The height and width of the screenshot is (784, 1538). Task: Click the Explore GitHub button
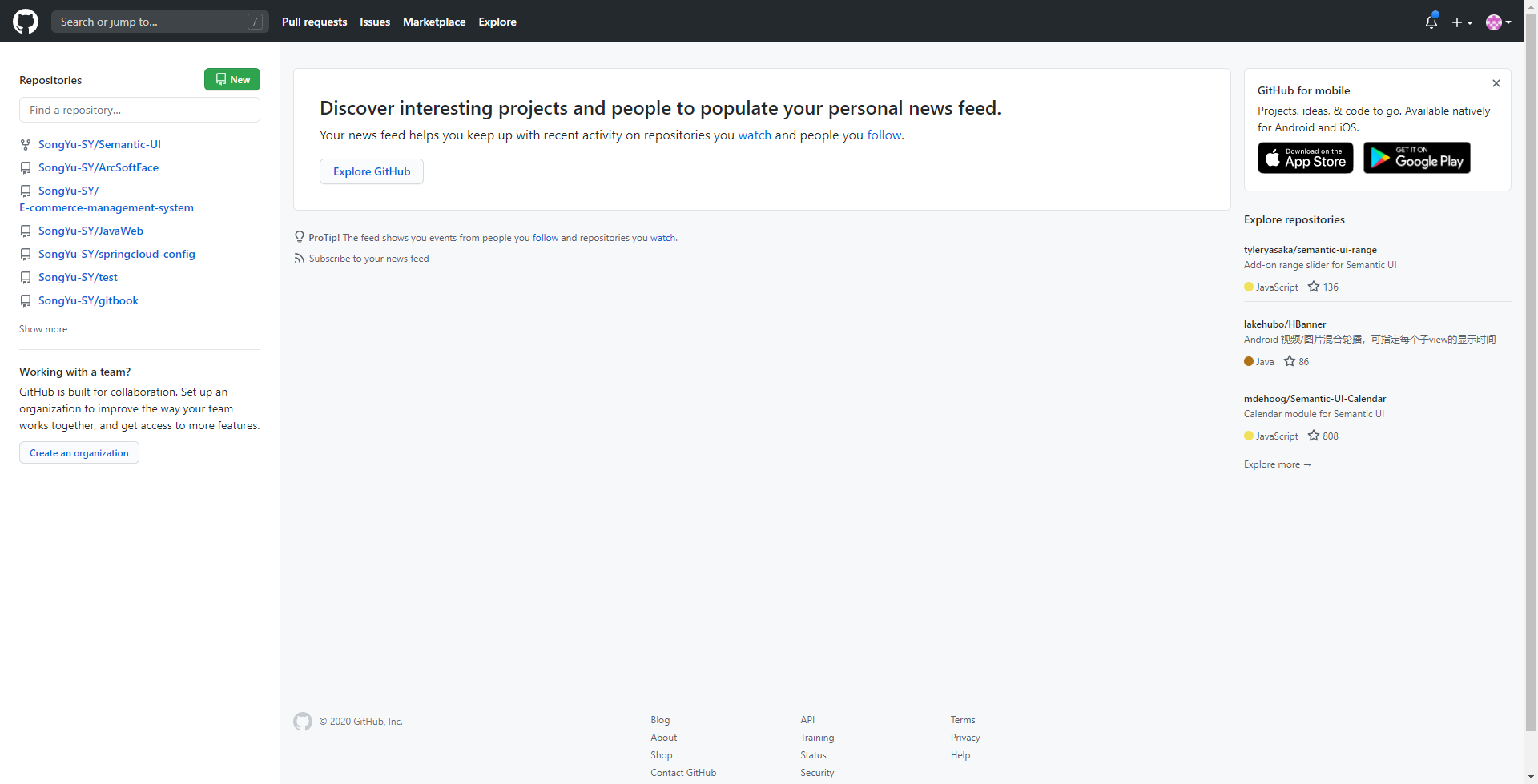(x=372, y=171)
